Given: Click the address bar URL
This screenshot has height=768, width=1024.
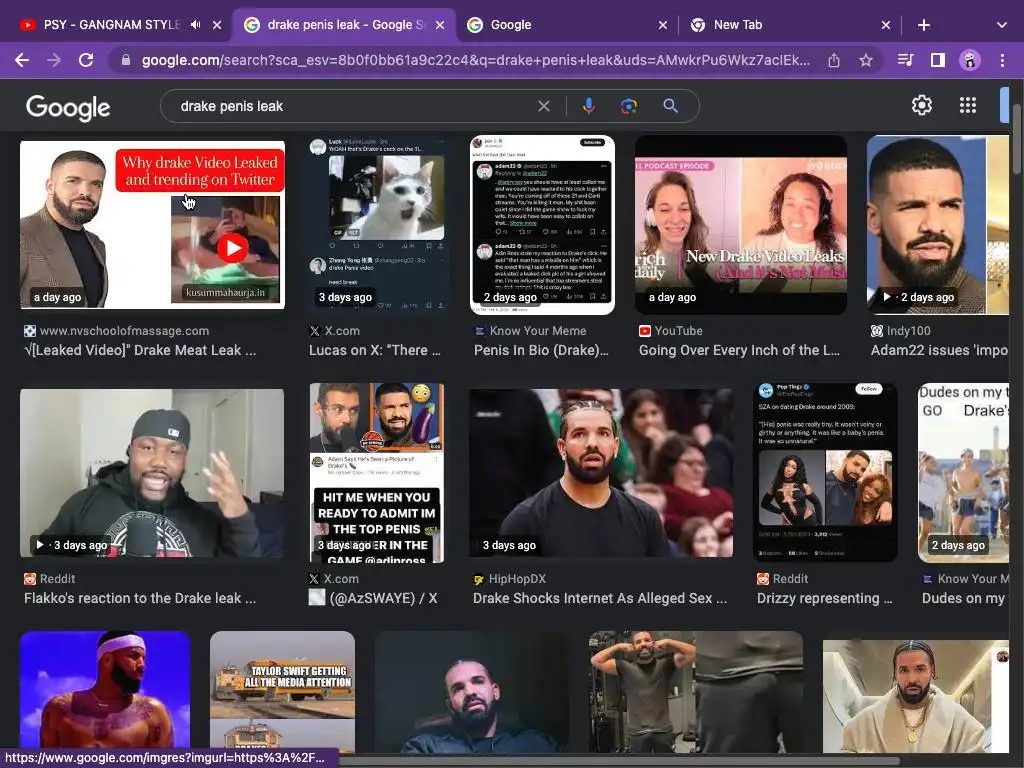Looking at the screenshot, I should coord(475,60).
